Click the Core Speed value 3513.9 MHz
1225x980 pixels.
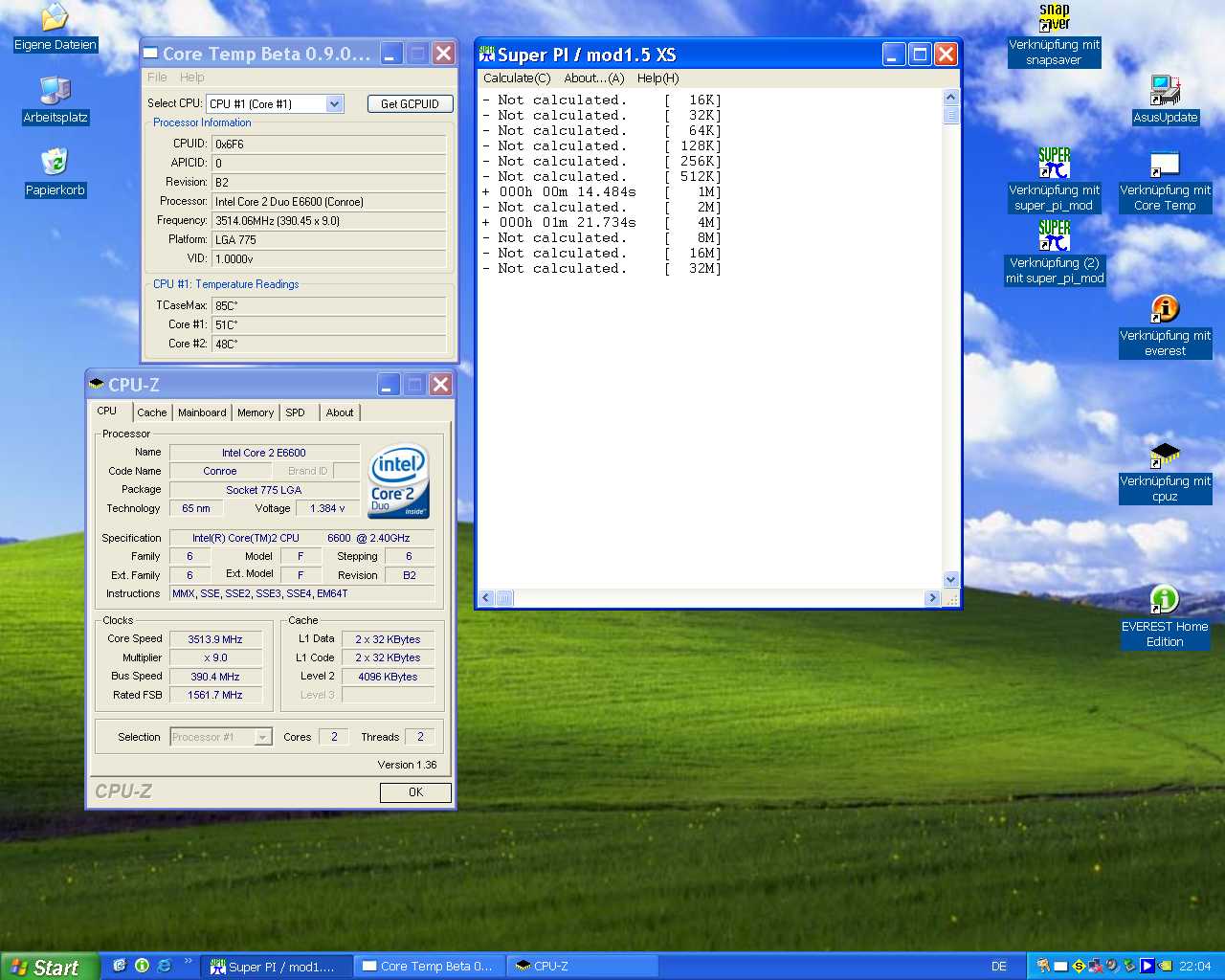coord(215,639)
